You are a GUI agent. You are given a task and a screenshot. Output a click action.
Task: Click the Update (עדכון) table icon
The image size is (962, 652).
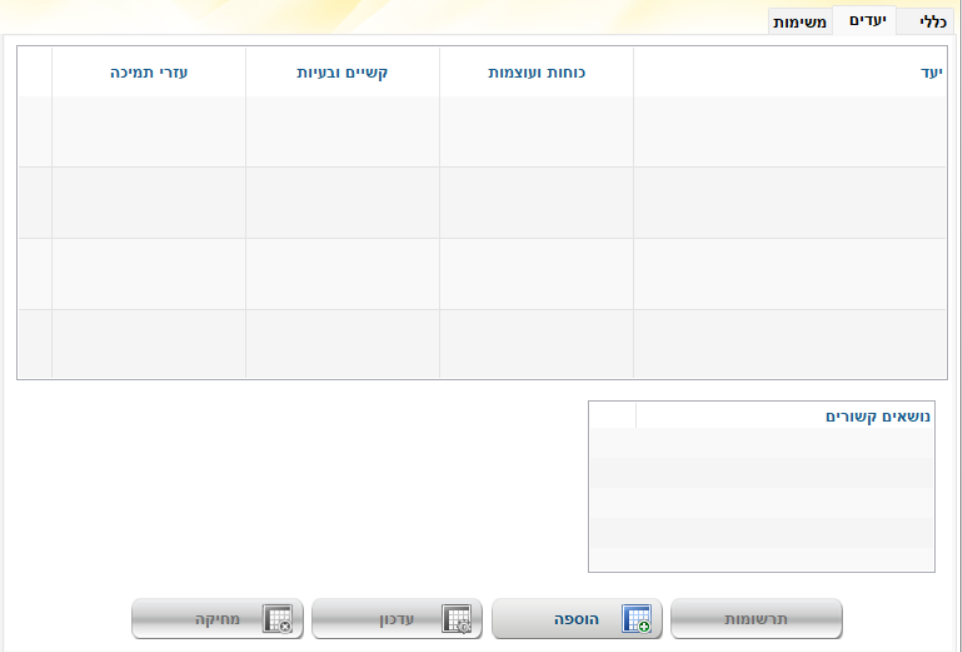[x=457, y=619]
